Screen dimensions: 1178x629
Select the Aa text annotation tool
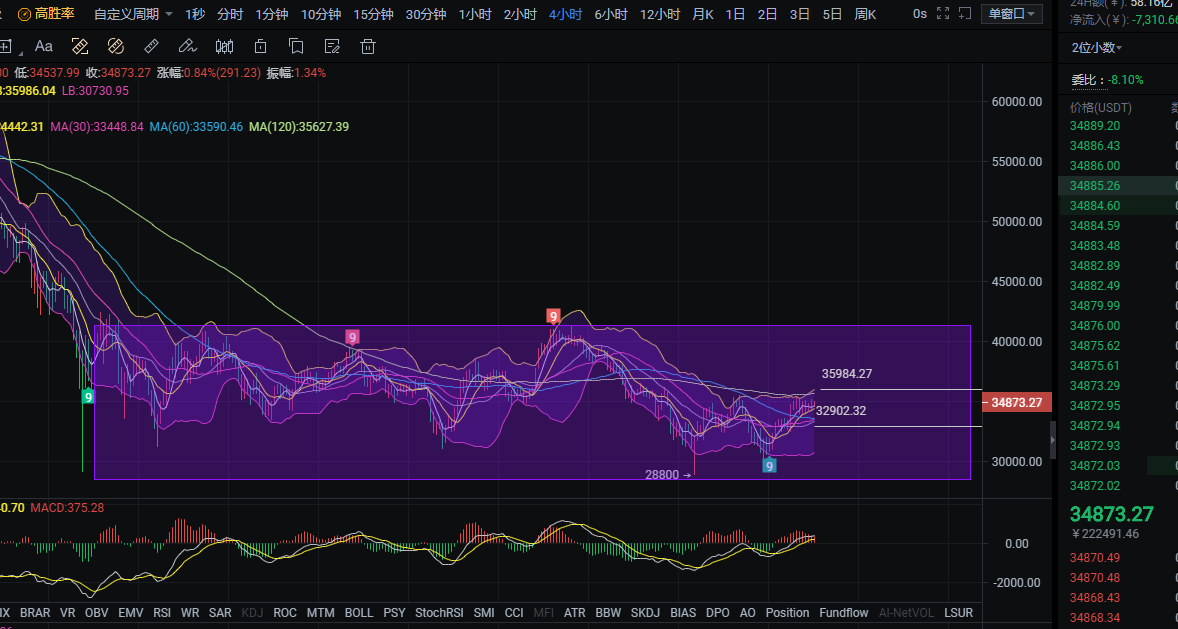(44, 46)
